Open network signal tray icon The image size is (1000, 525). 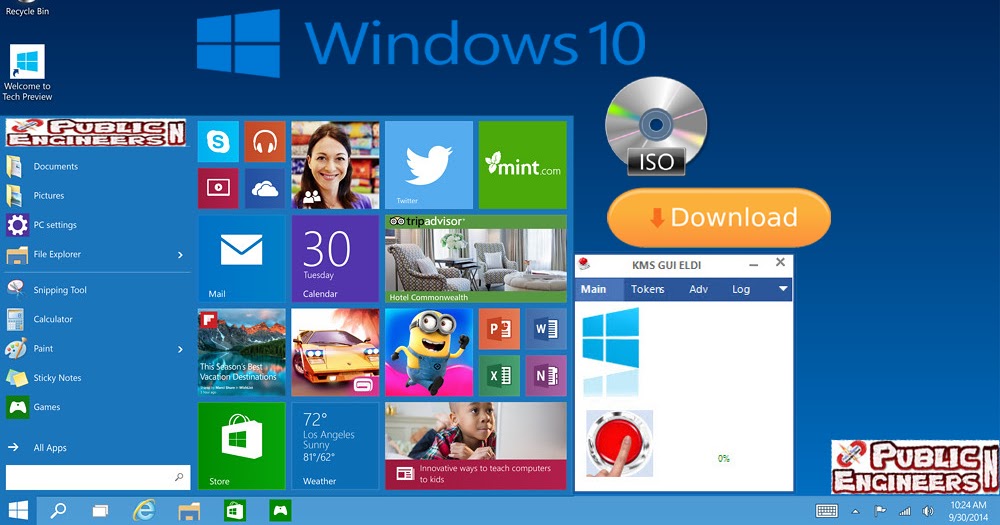[904, 511]
